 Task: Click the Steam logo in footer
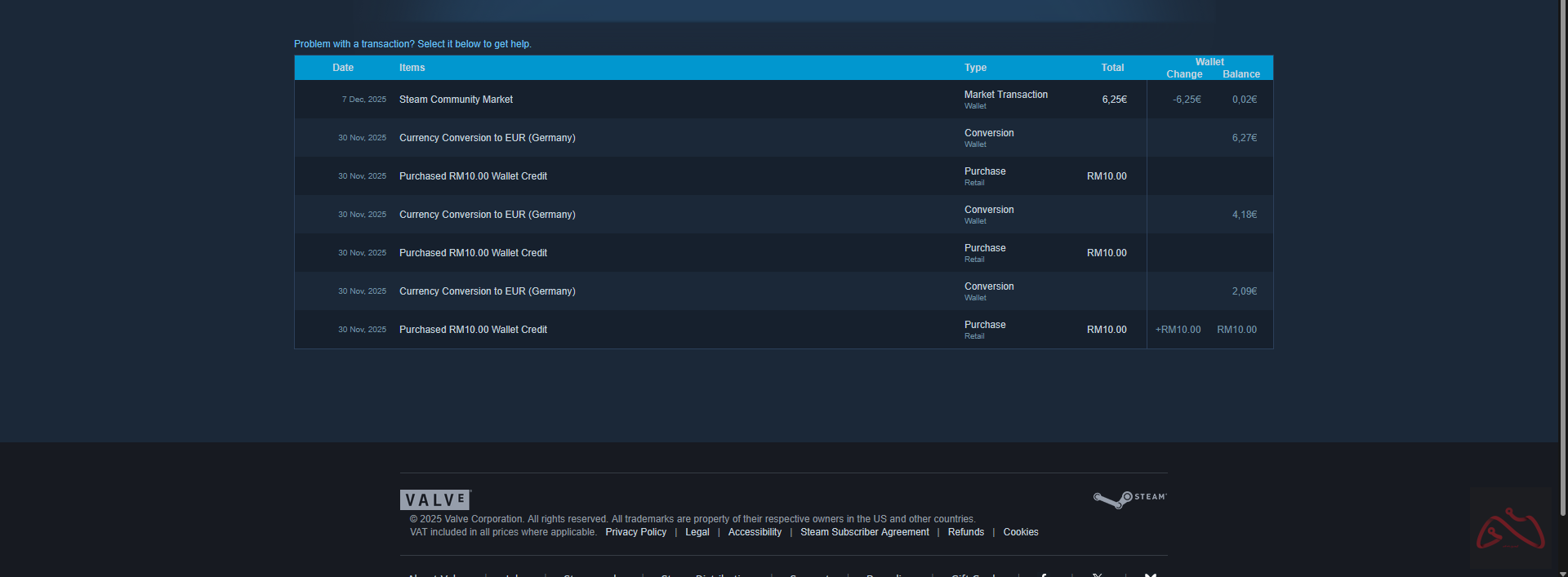(x=1130, y=499)
